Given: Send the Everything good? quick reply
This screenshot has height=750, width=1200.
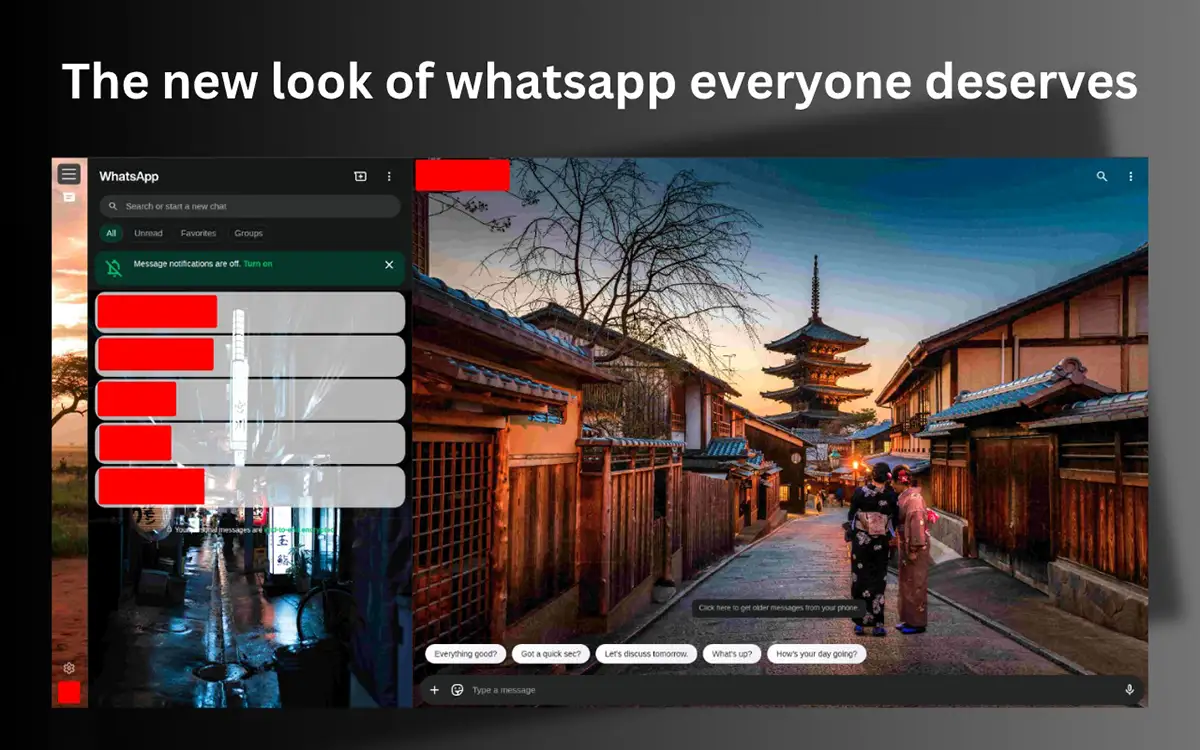Looking at the screenshot, I should click(465, 653).
